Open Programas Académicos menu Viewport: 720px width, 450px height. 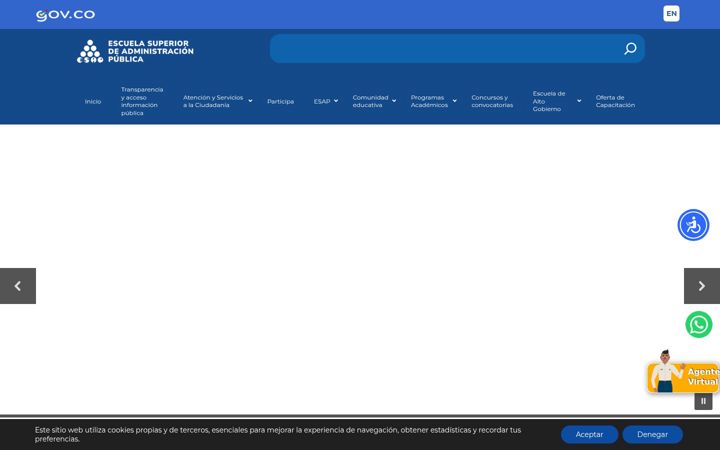tap(429, 101)
